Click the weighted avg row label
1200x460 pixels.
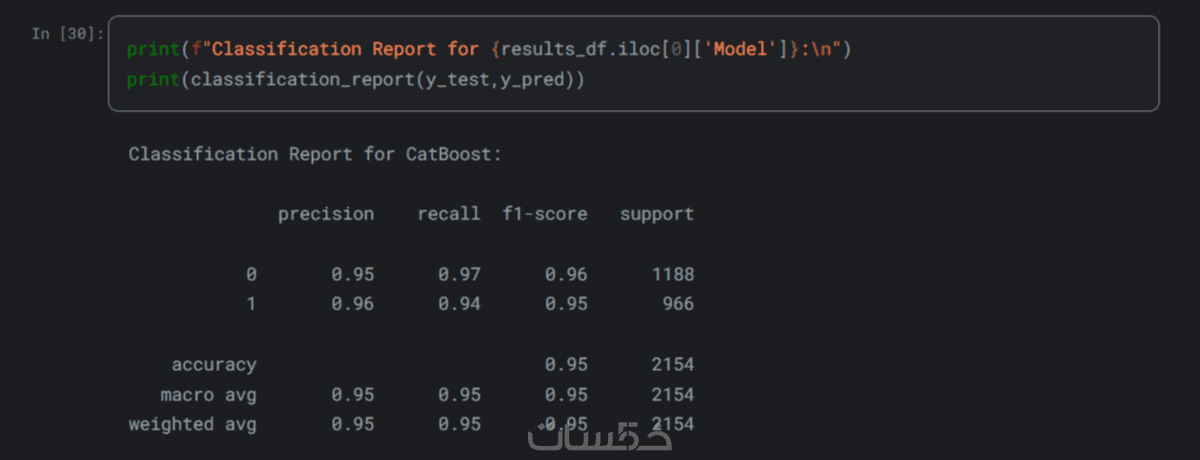(x=192, y=424)
